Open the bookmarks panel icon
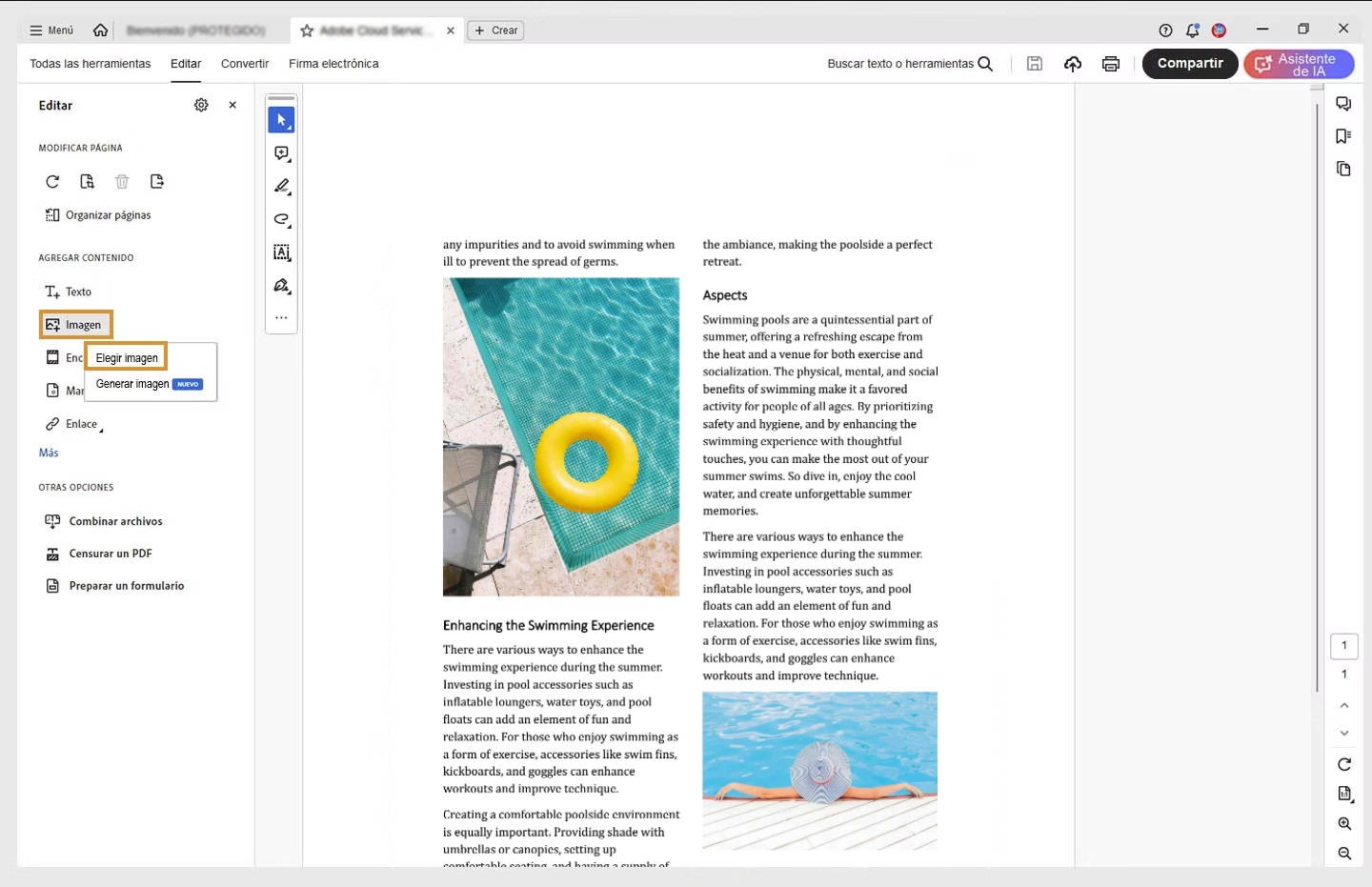The width and height of the screenshot is (1372, 887). pyautogui.click(x=1343, y=136)
